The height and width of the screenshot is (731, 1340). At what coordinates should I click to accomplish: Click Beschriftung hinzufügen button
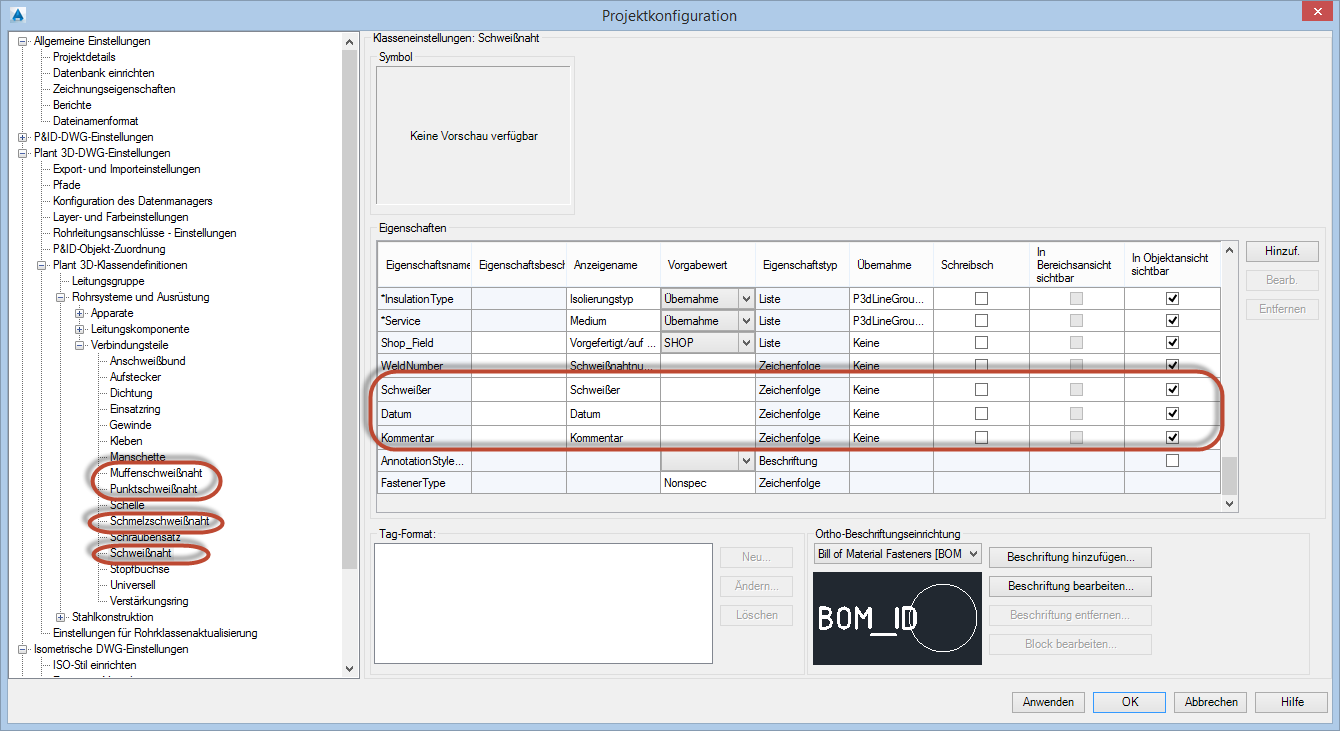click(x=1070, y=557)
